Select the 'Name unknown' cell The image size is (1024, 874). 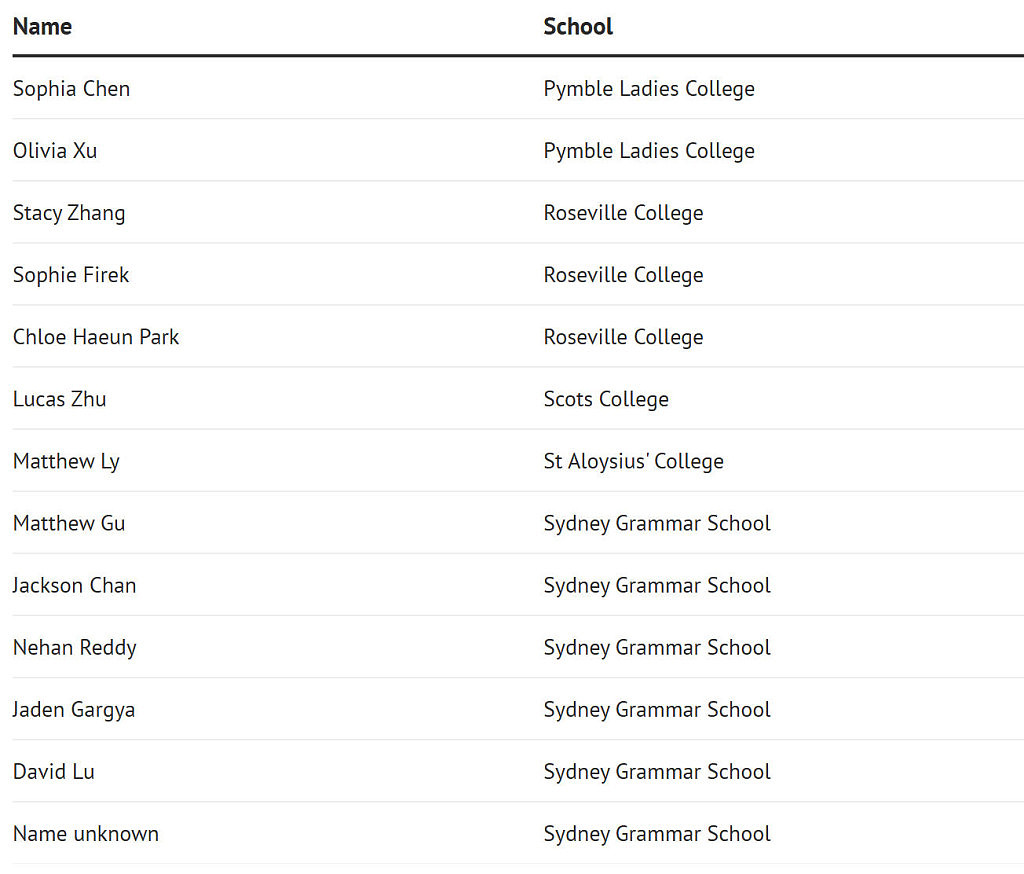tap(86, 833)
